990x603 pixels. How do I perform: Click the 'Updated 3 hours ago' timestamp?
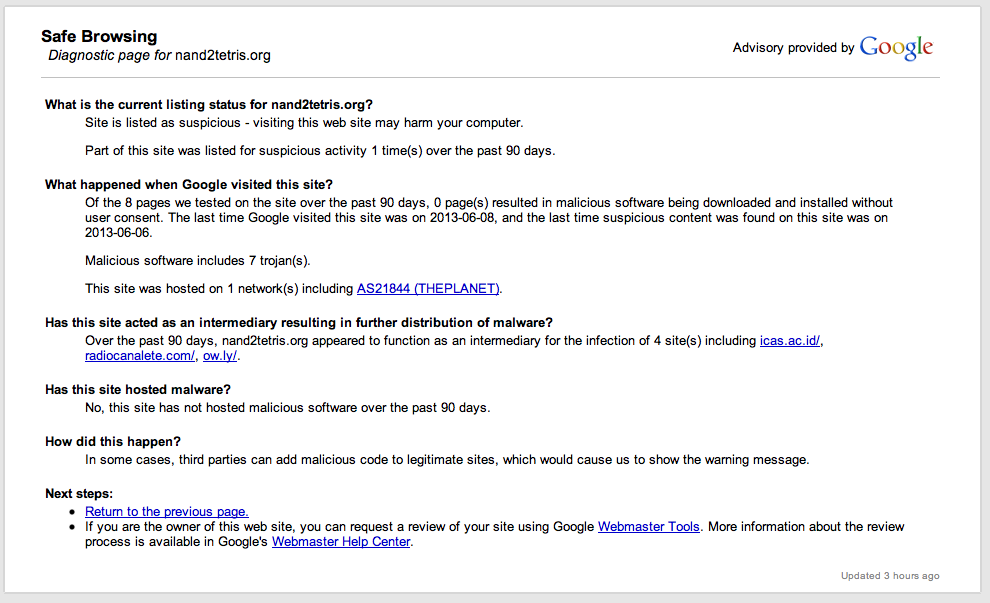coord(890,576)
